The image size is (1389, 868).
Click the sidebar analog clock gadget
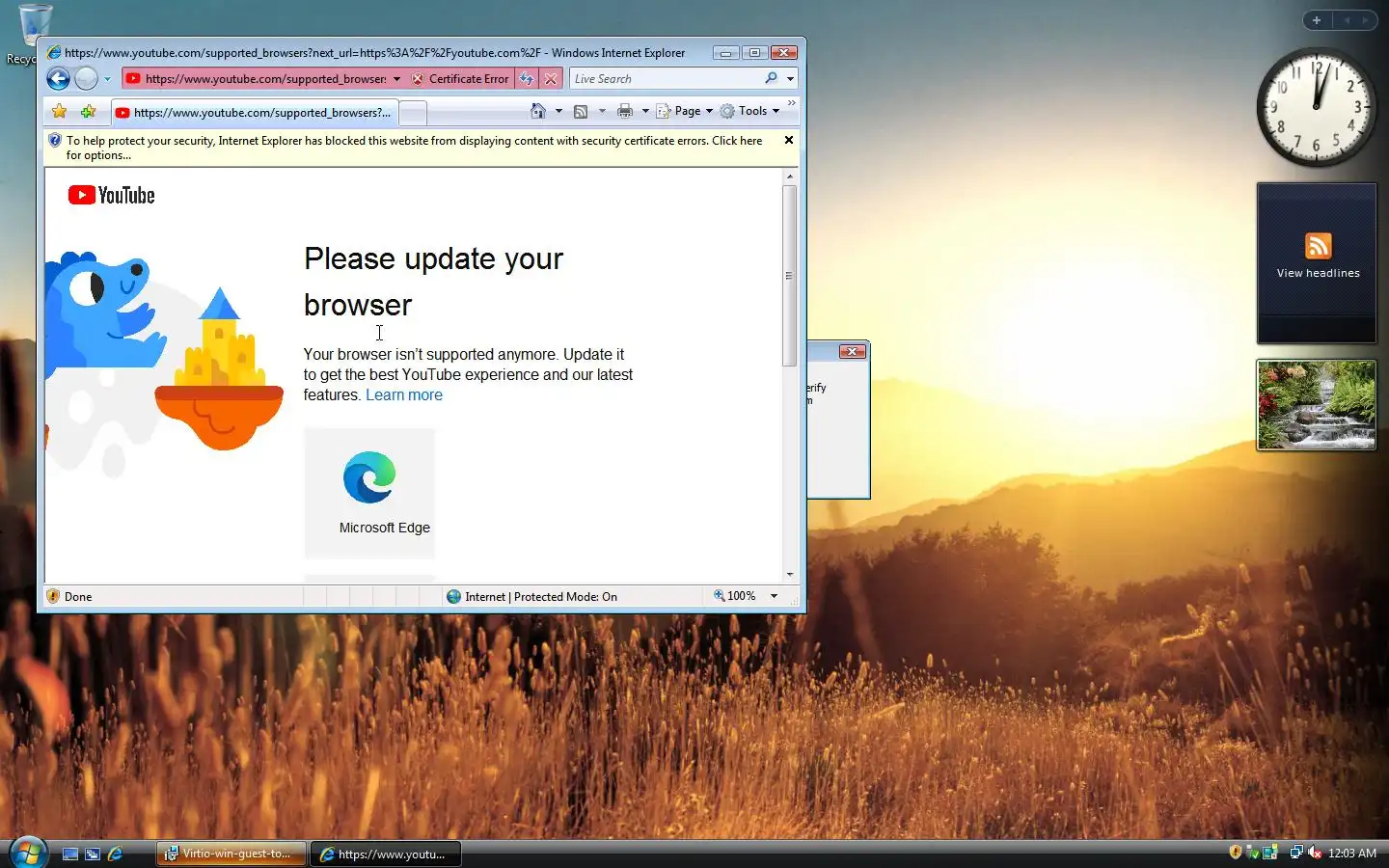point(1317,107)
